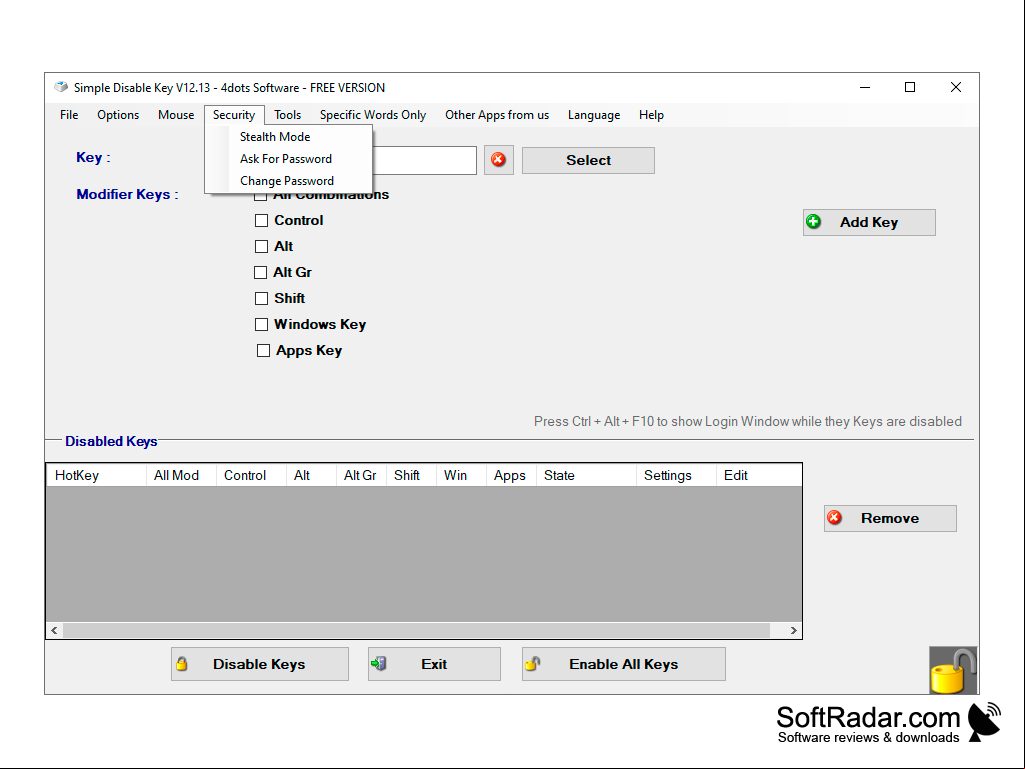Choose Ask For Password menu entry

click(x=288, y=159)
